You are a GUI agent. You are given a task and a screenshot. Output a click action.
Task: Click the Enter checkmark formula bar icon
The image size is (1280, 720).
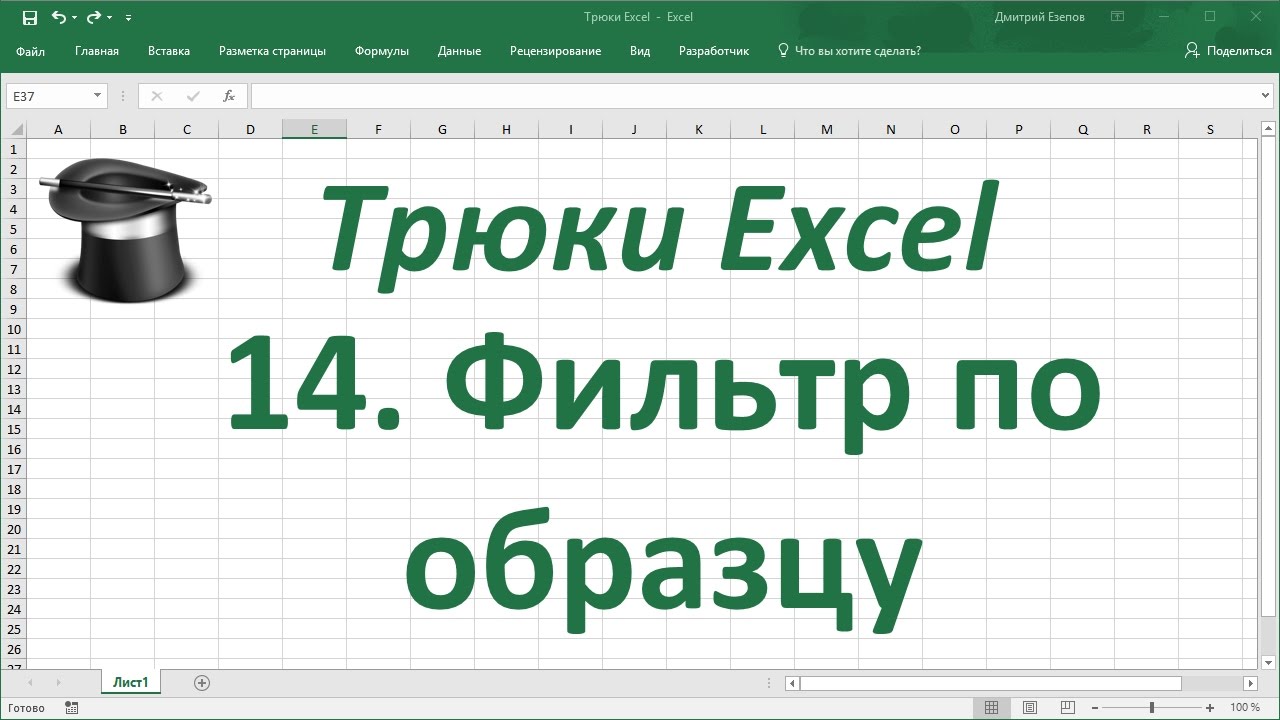193,96
